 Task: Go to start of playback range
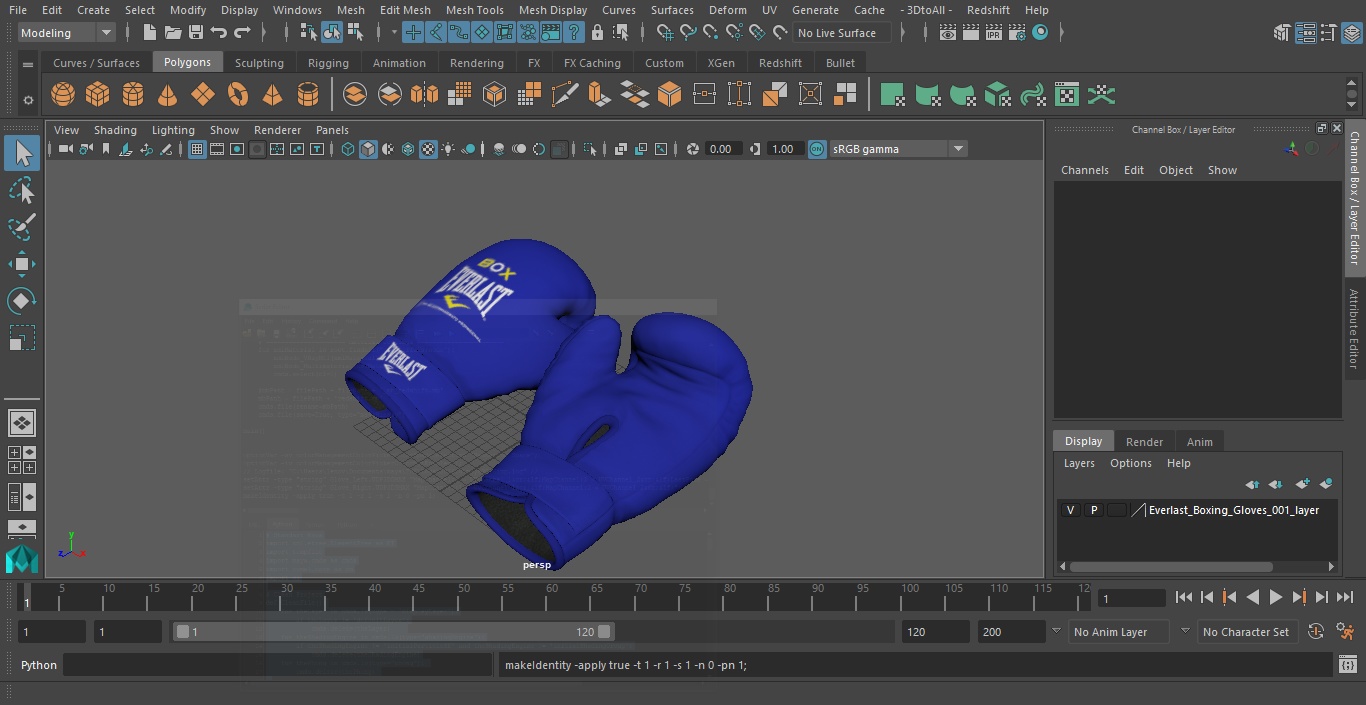click(x=1184, y=597)
